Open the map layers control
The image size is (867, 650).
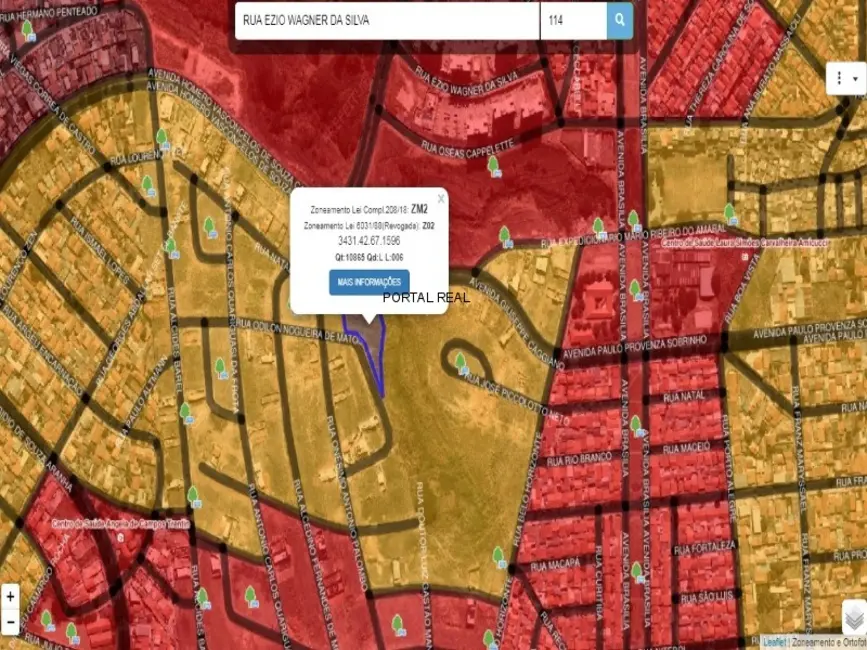coord(852,616)
